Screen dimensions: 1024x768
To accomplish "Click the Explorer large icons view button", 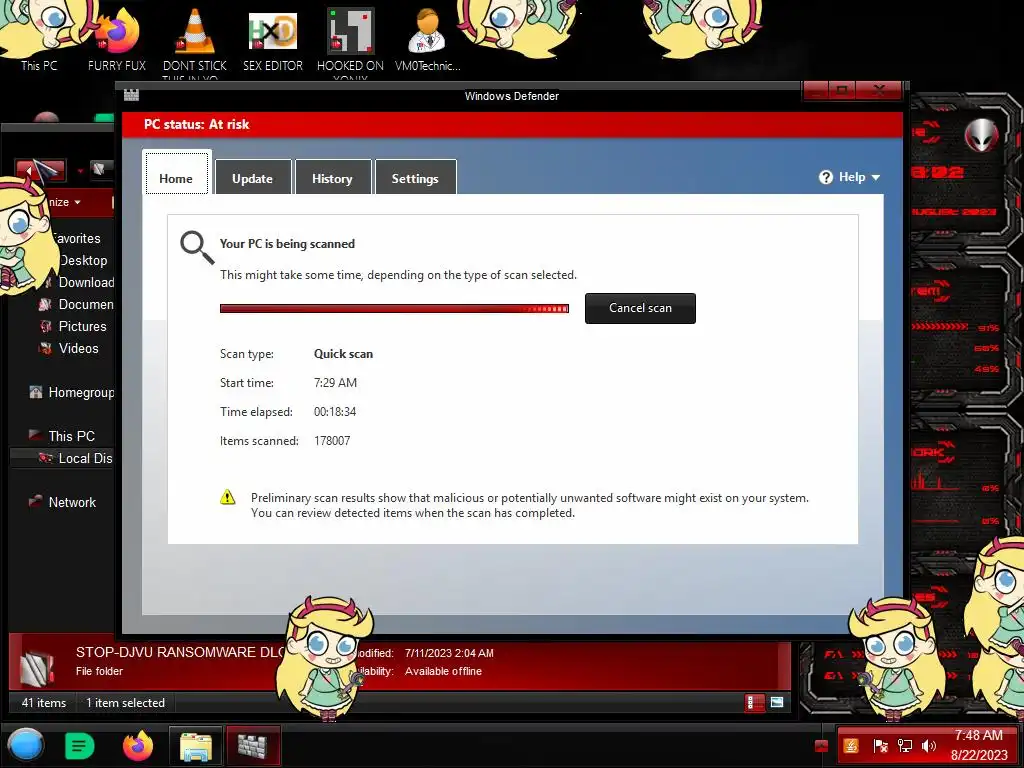I will (776, 703).
